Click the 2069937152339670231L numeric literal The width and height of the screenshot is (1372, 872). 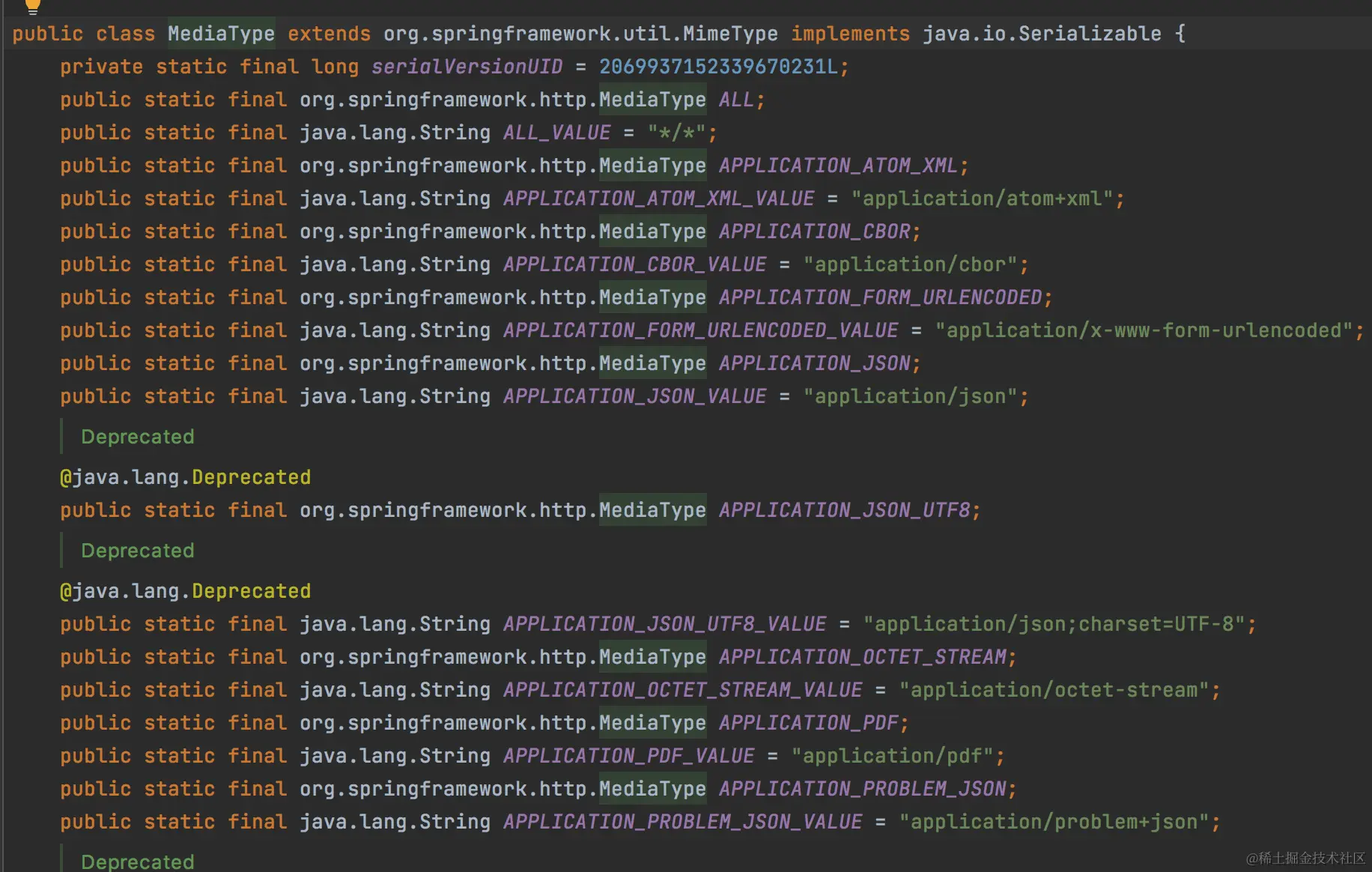(x=718, y=67)
